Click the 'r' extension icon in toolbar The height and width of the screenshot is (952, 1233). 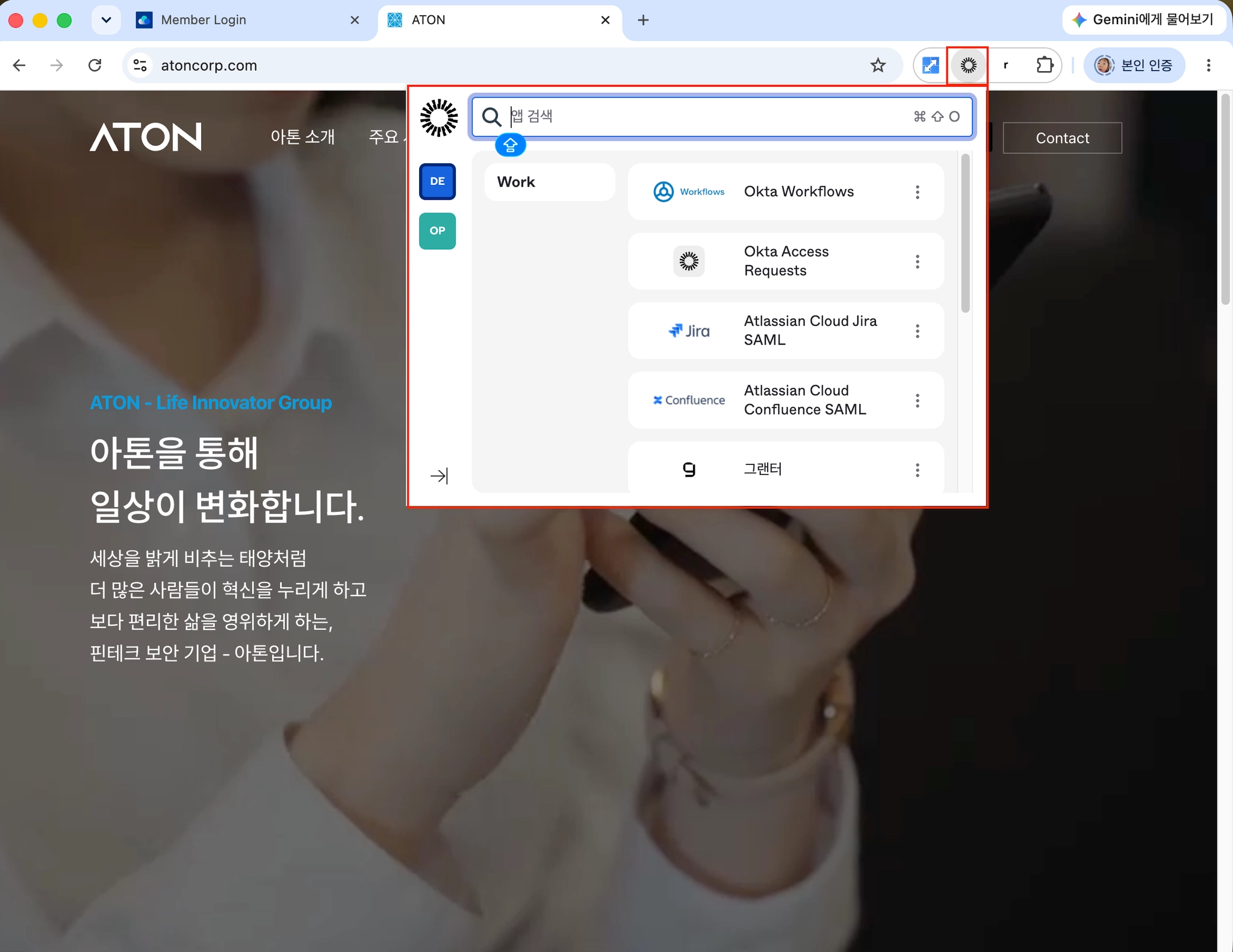click(x=1006, y=65)
